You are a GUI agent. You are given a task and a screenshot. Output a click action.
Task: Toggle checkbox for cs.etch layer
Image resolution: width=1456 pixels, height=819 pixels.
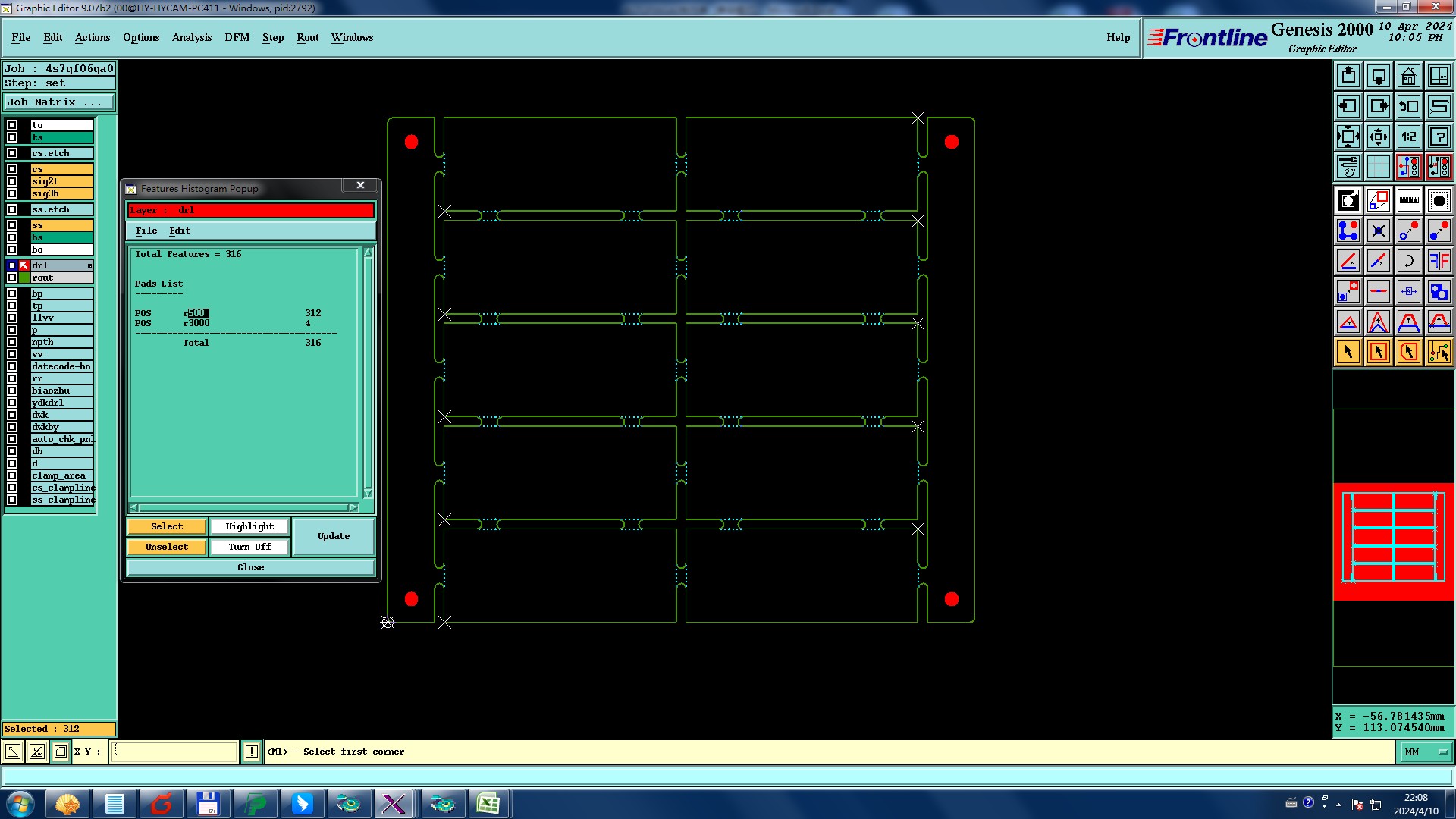click(x=12, y=153)
